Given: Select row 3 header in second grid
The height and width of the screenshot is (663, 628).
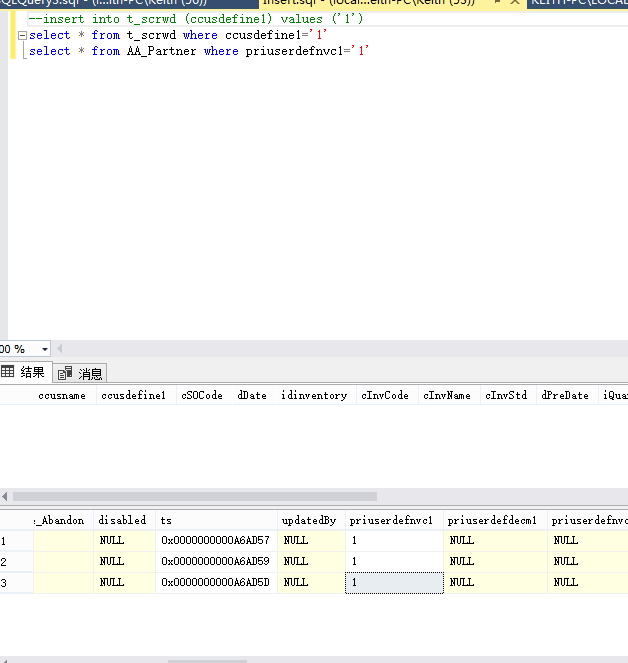Looking at the screenshot, I should tap(16, 583).
